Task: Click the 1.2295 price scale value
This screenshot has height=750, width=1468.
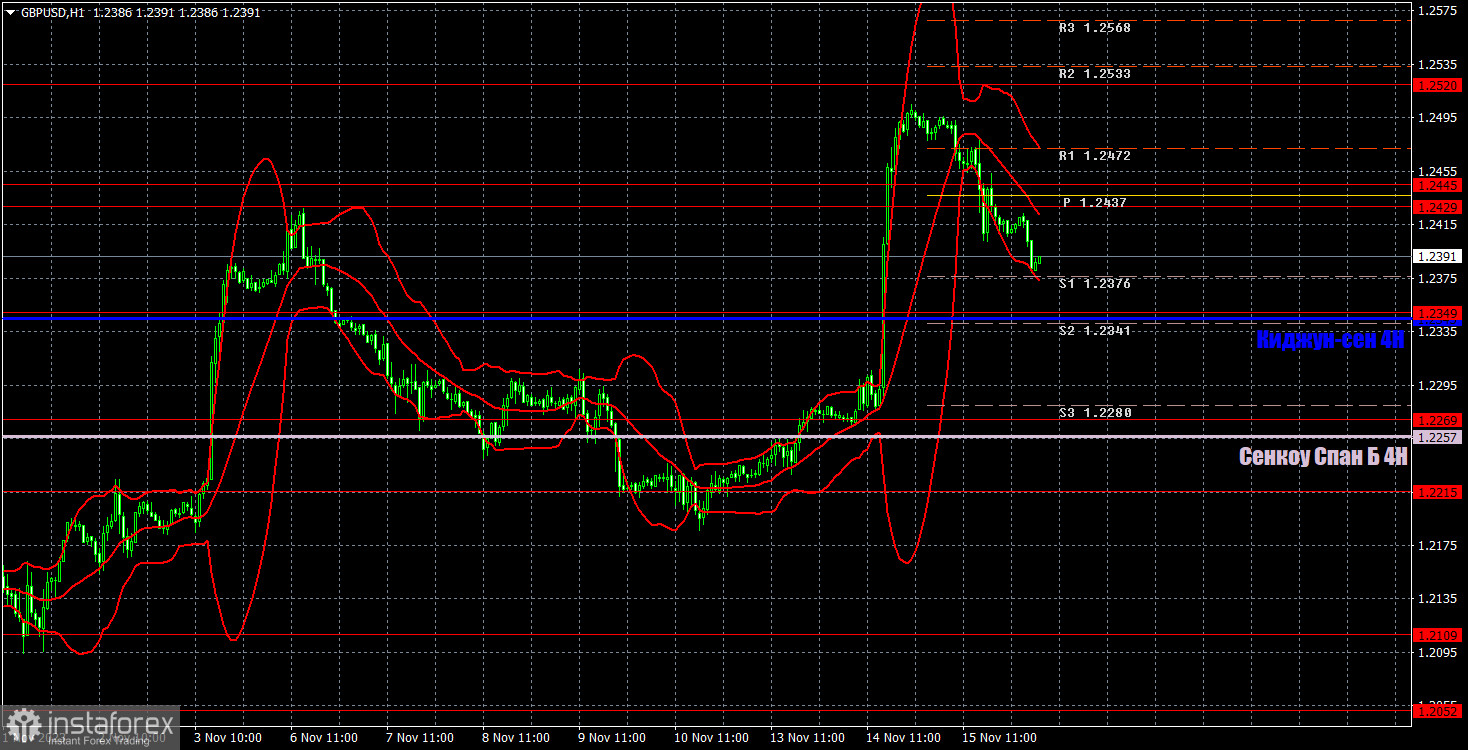Action: point(1437,385)
